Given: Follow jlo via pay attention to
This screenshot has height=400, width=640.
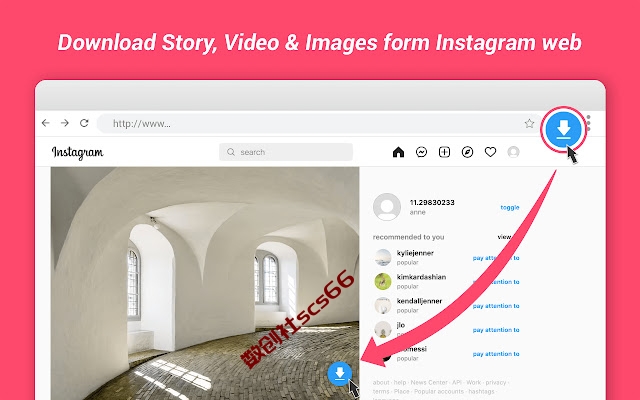Looking at the screenshot, I should coord(496,330).
